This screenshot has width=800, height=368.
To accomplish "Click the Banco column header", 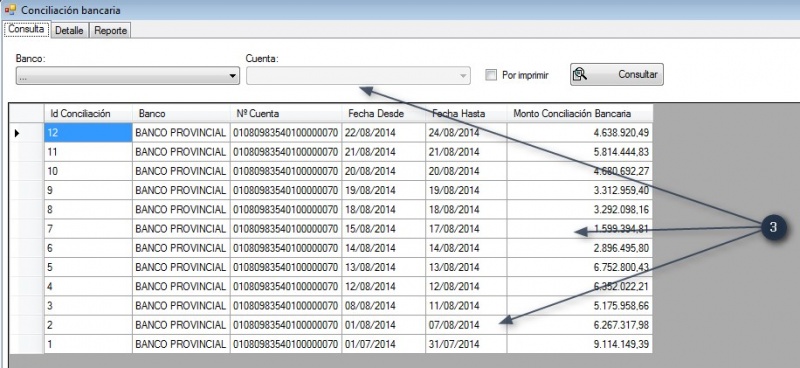I will 181,113.
